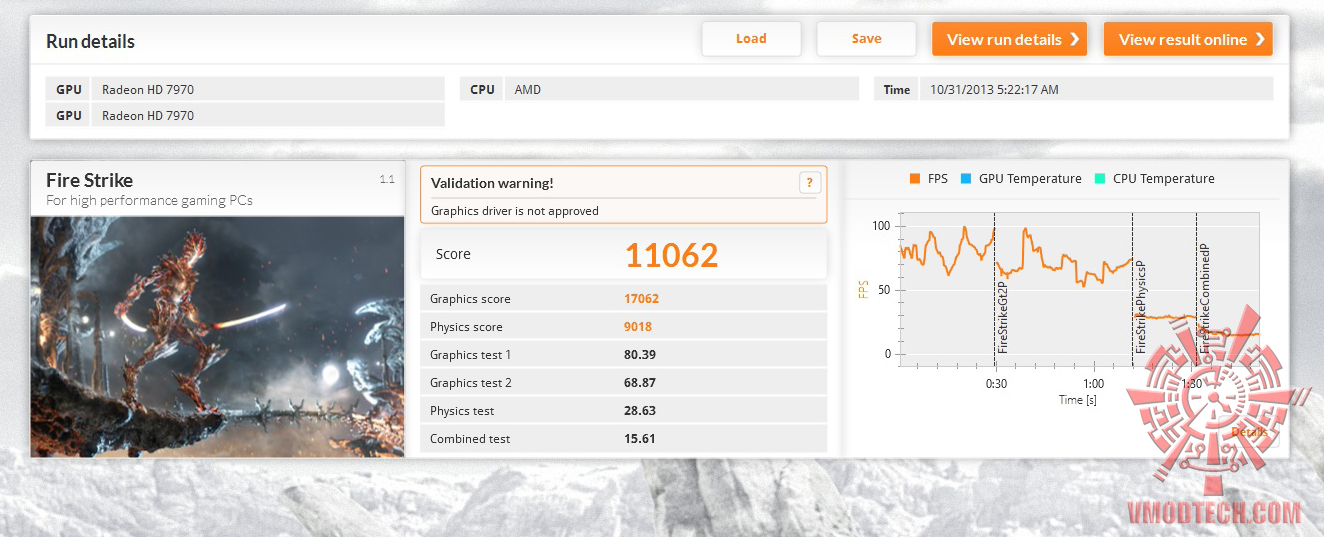Click the Fire Strike scene thumbnail
Screen dimensions: 1324x537
(x=217, y=337)
